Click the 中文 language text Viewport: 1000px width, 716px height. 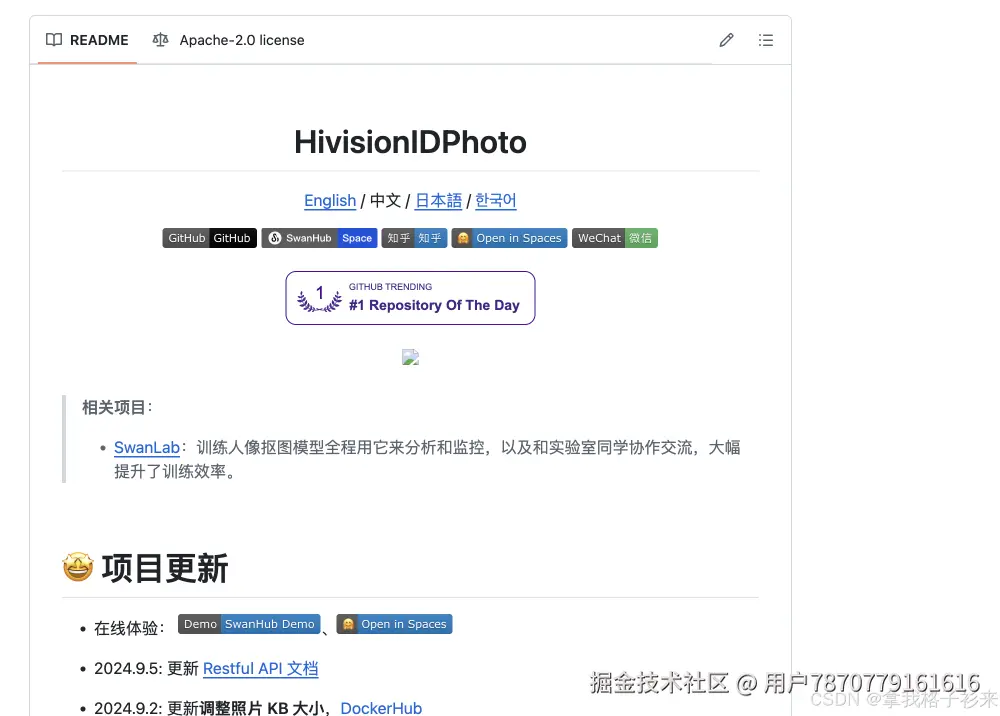click(x=385, y=201)
